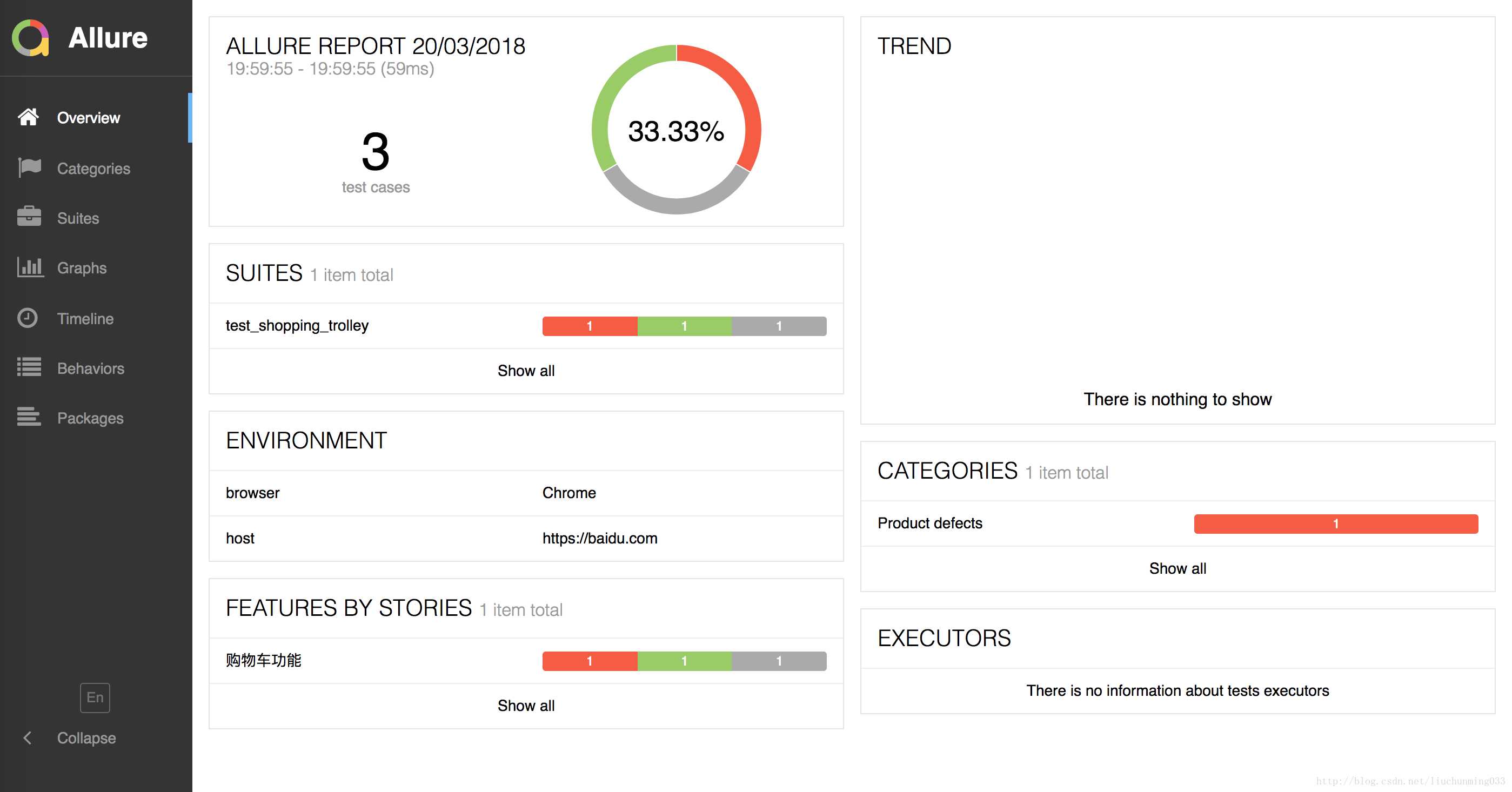Change language with the En button

(x=95, y=697)
